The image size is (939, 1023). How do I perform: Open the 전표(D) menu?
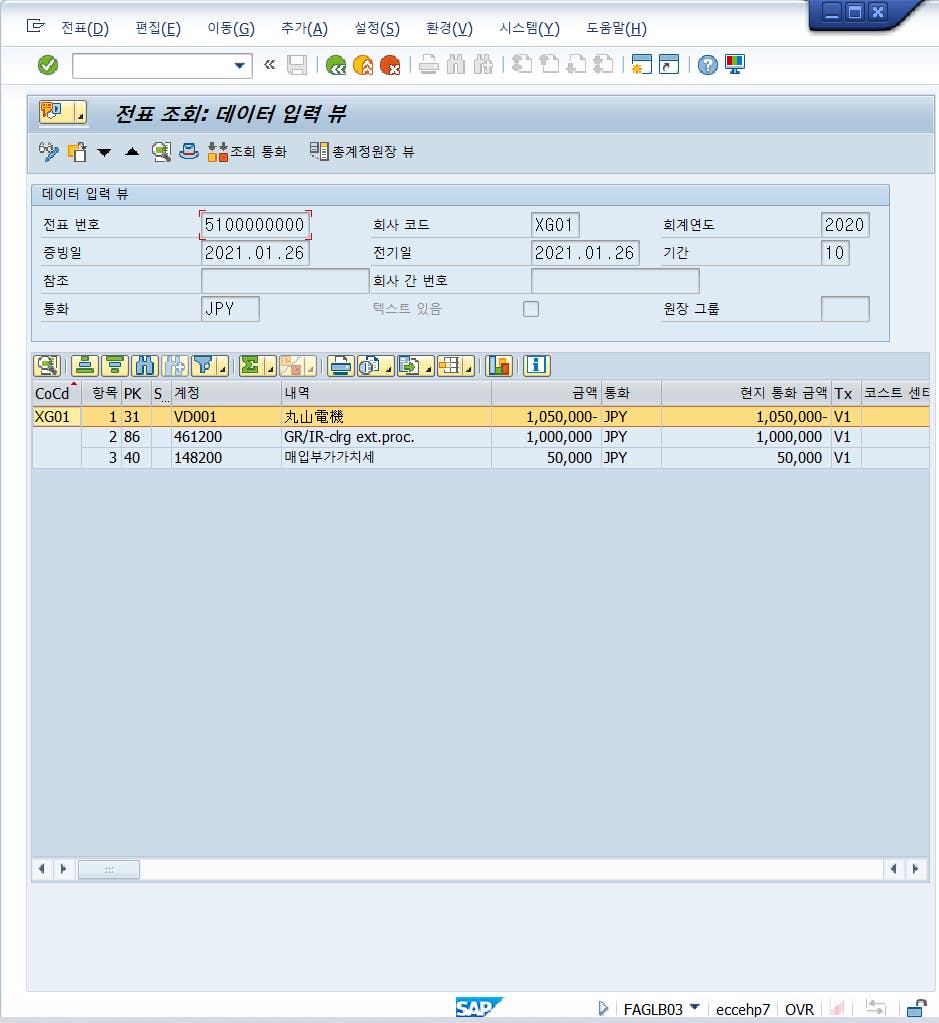click(x=85, y=29)
